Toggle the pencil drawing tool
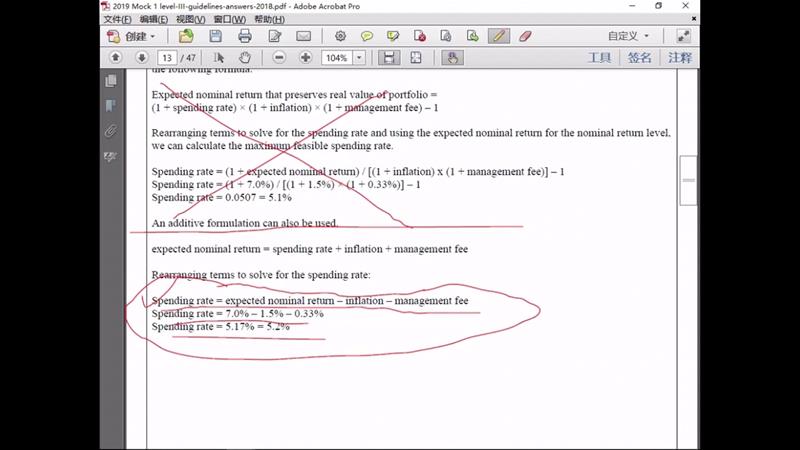The height and width of the screenshot is (450, 800). (x=498, y=37)
